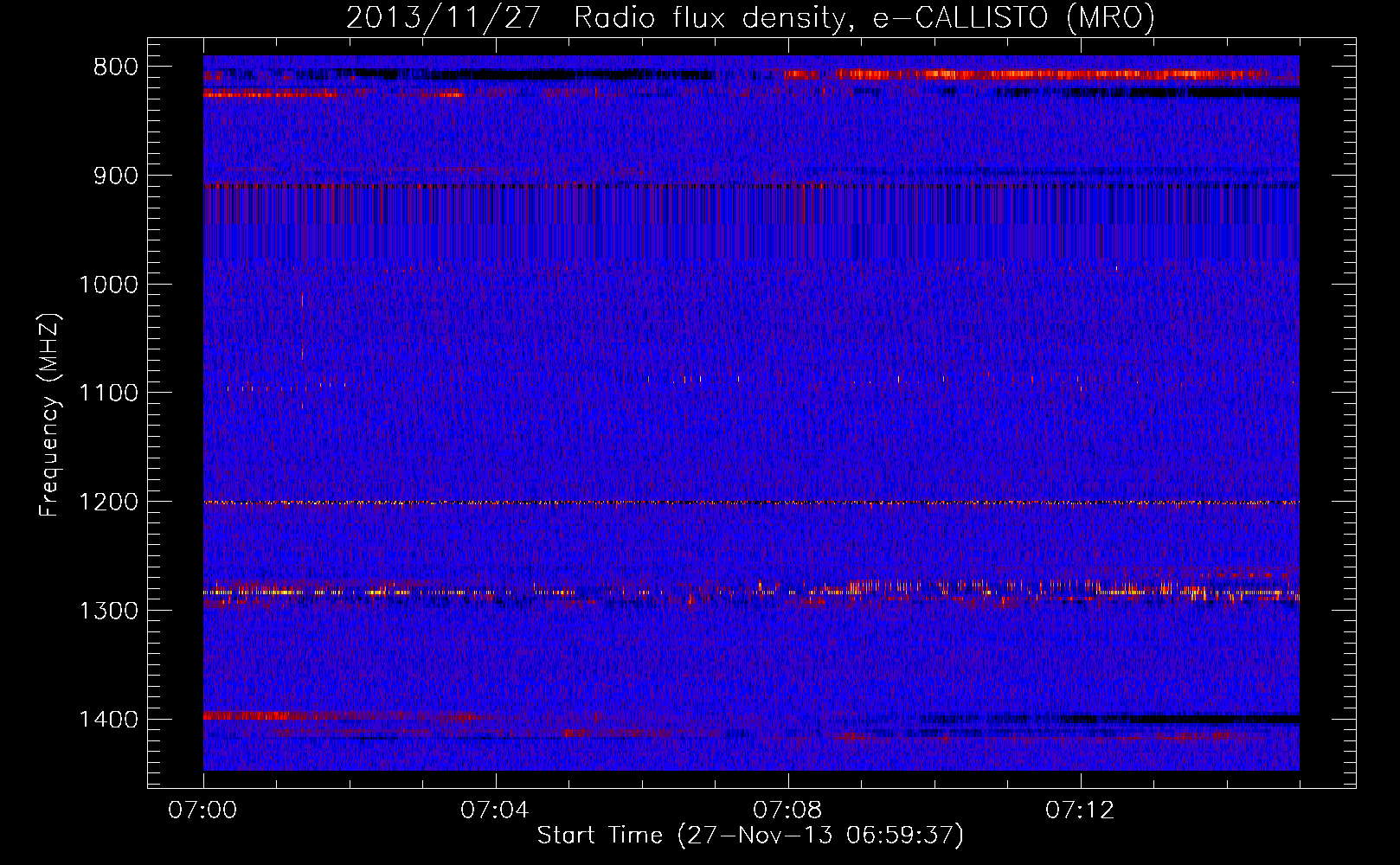The width and height of the screenshot is (1400, 865).
Task: Click the 1100 frequency tick label
Action: tap(108, 394)
